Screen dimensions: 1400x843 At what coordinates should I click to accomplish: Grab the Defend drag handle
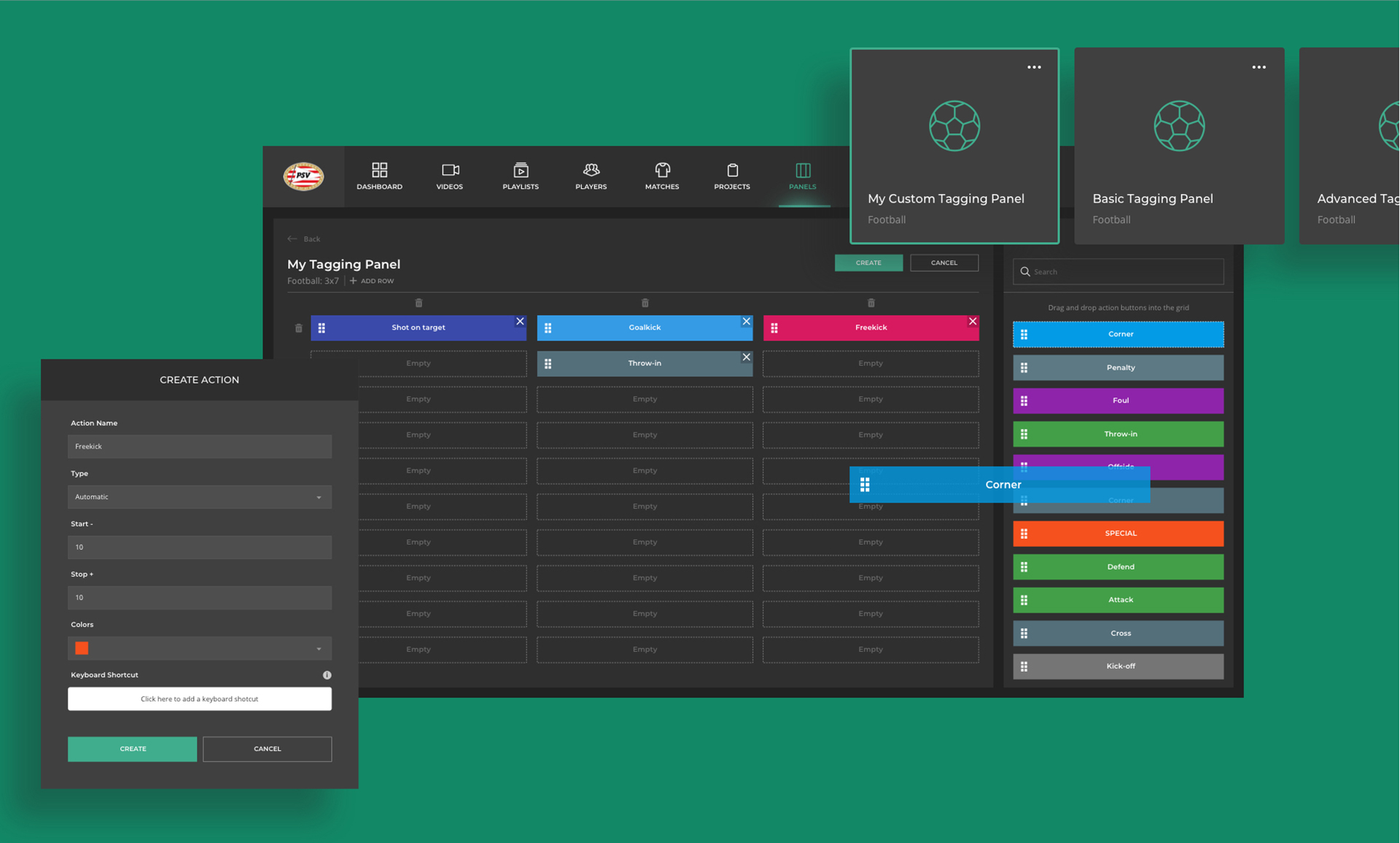pos(1024,567)
